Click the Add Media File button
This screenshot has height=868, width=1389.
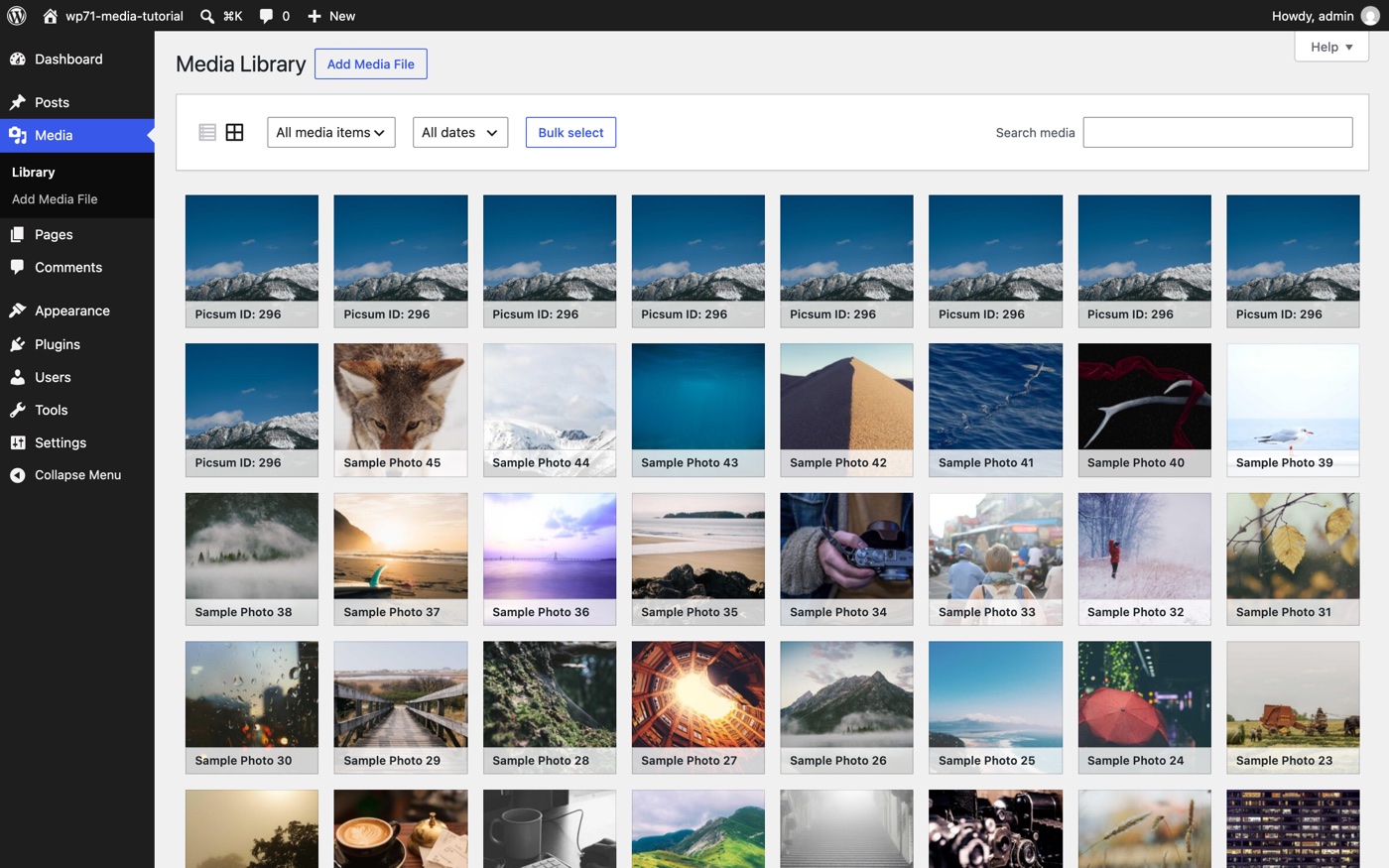pyautogui.click(x=371, y=63)
